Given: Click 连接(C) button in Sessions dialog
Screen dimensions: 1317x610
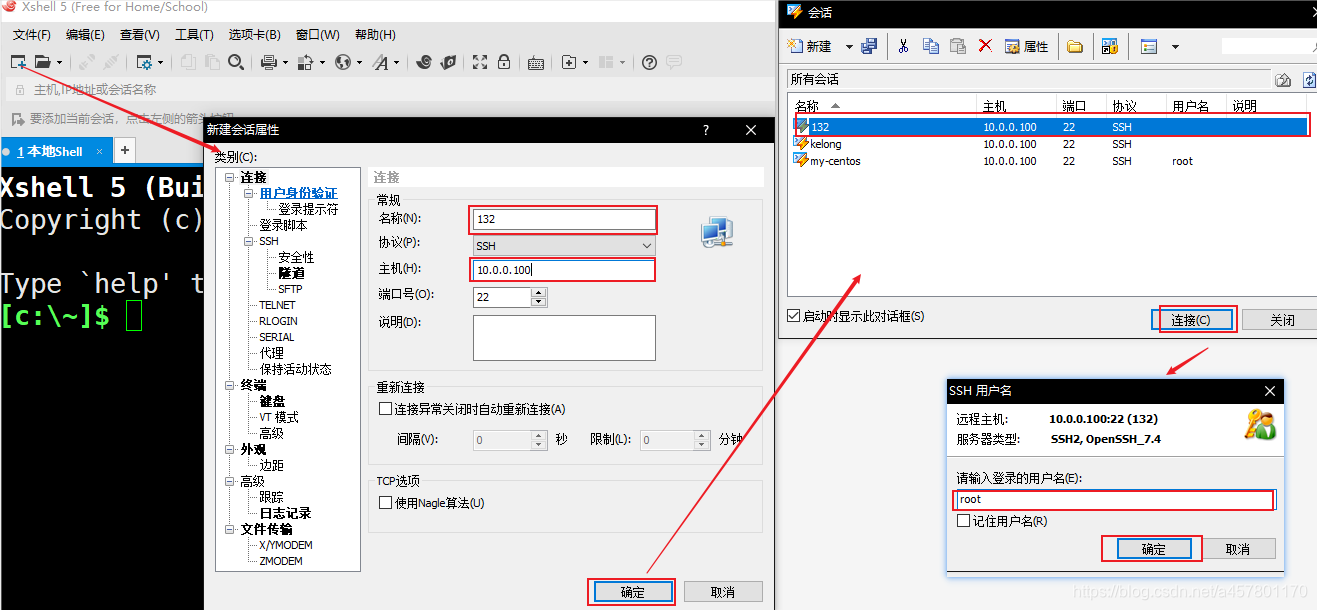Looking at the screenshot, I should pyautogui.click(x=1190, y=320).
